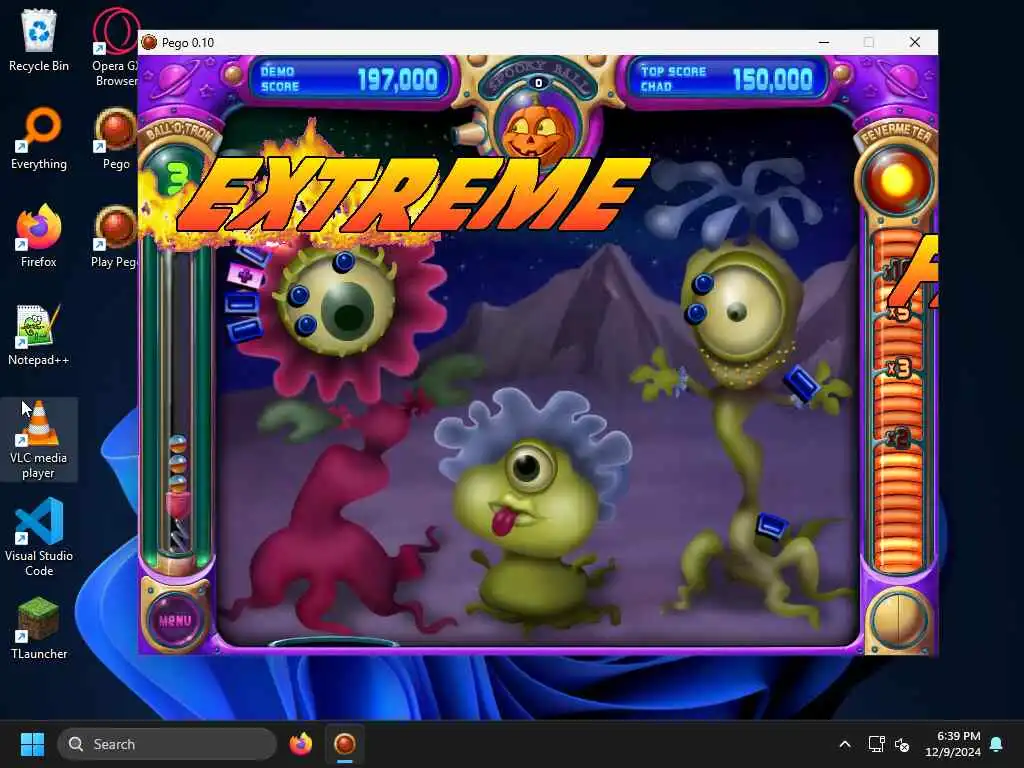Click the spare balls stacked in the tube

click(x=177, y=464)
